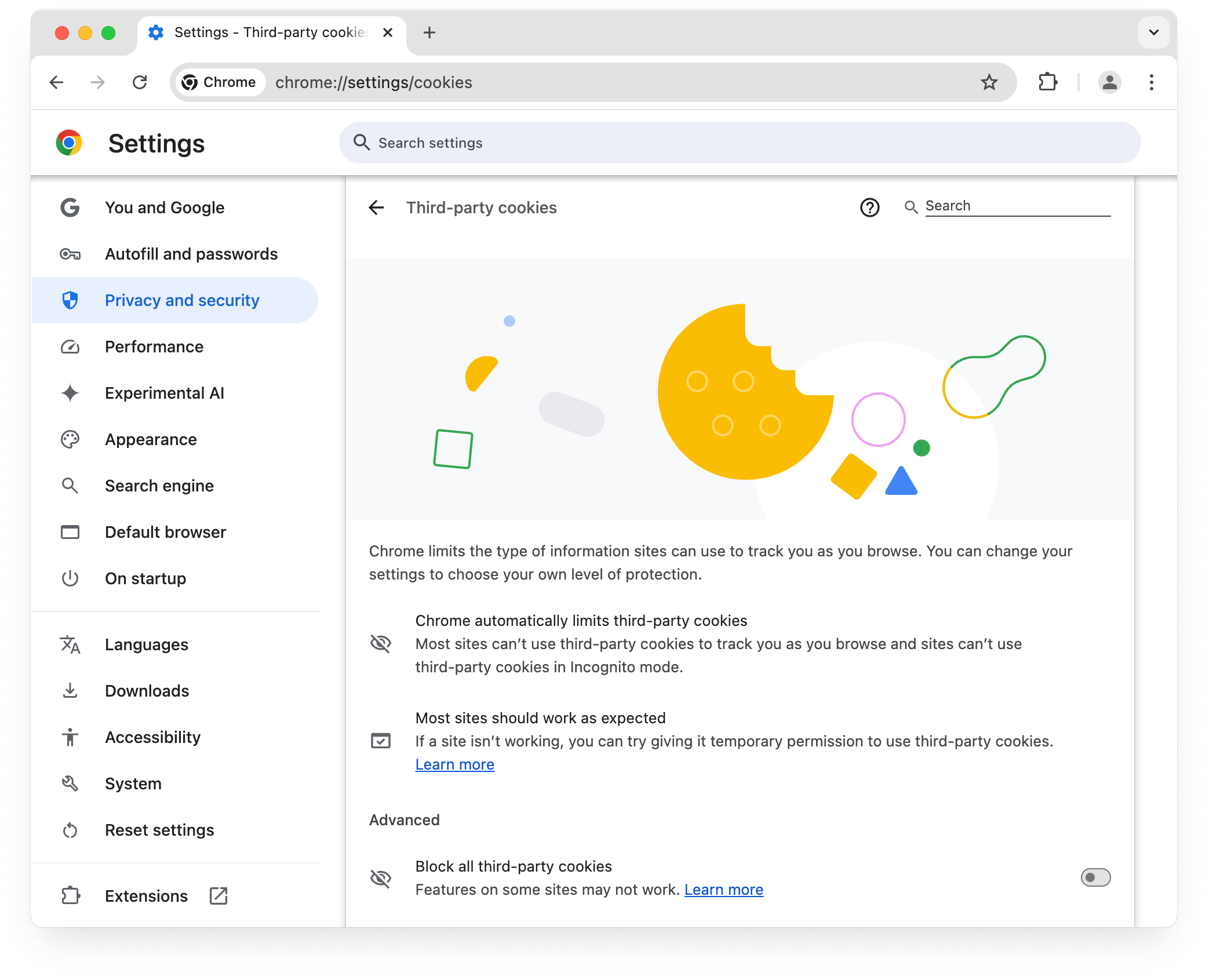Click the Privacy and security shield icon
The width and height of the screenshot is (1209, 980).
point(71,300)
